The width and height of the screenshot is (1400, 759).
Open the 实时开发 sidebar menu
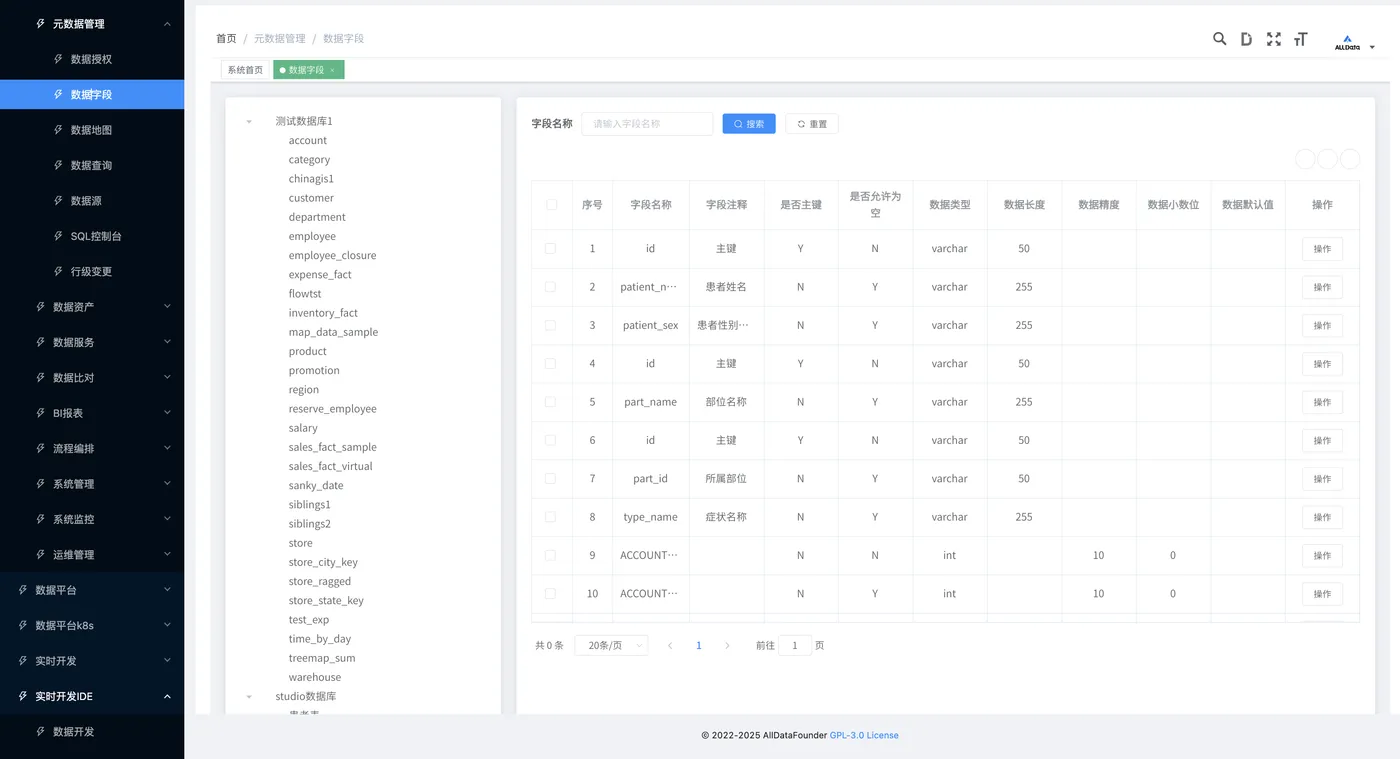pos(92,661)
